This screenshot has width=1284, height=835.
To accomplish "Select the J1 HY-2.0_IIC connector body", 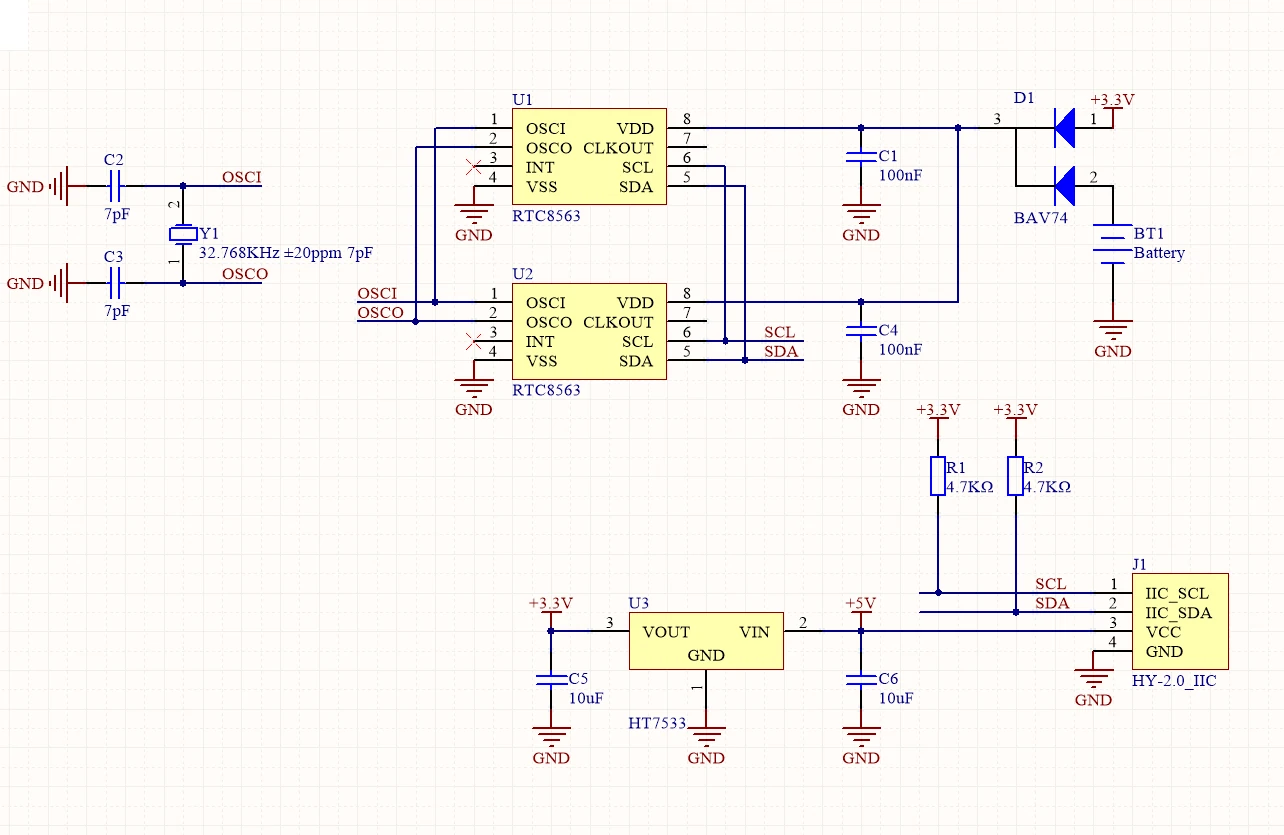I will (1179, 622).
